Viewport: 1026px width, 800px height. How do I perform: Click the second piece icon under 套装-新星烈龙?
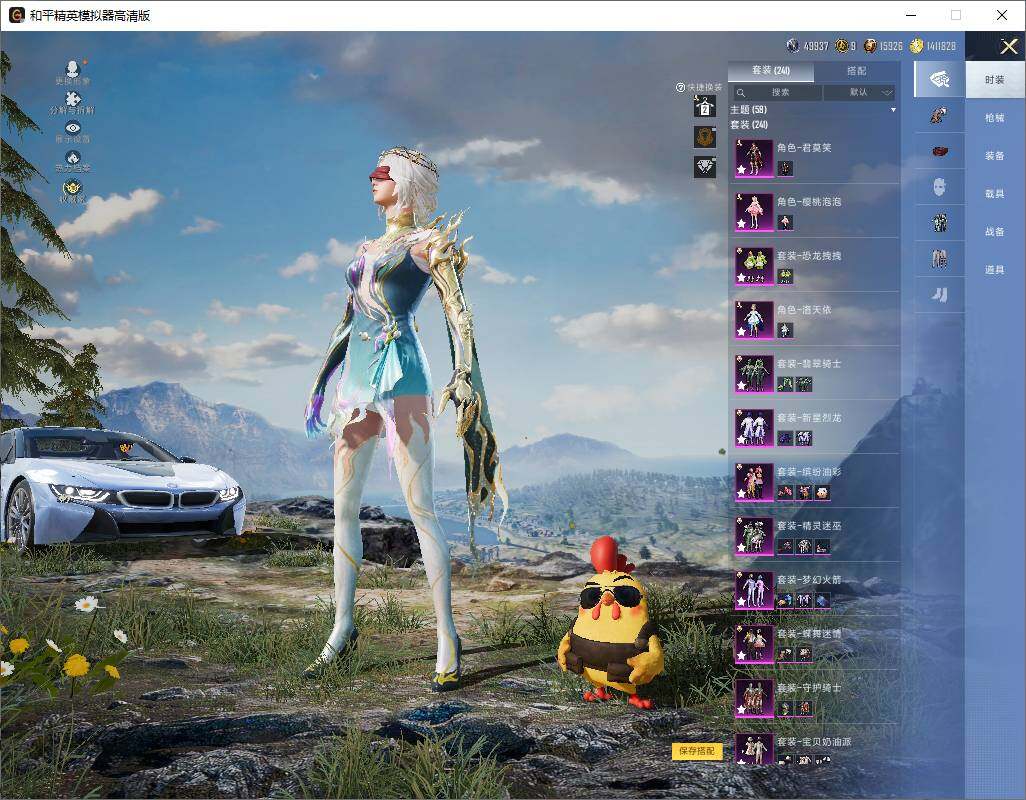coord(804,439)
